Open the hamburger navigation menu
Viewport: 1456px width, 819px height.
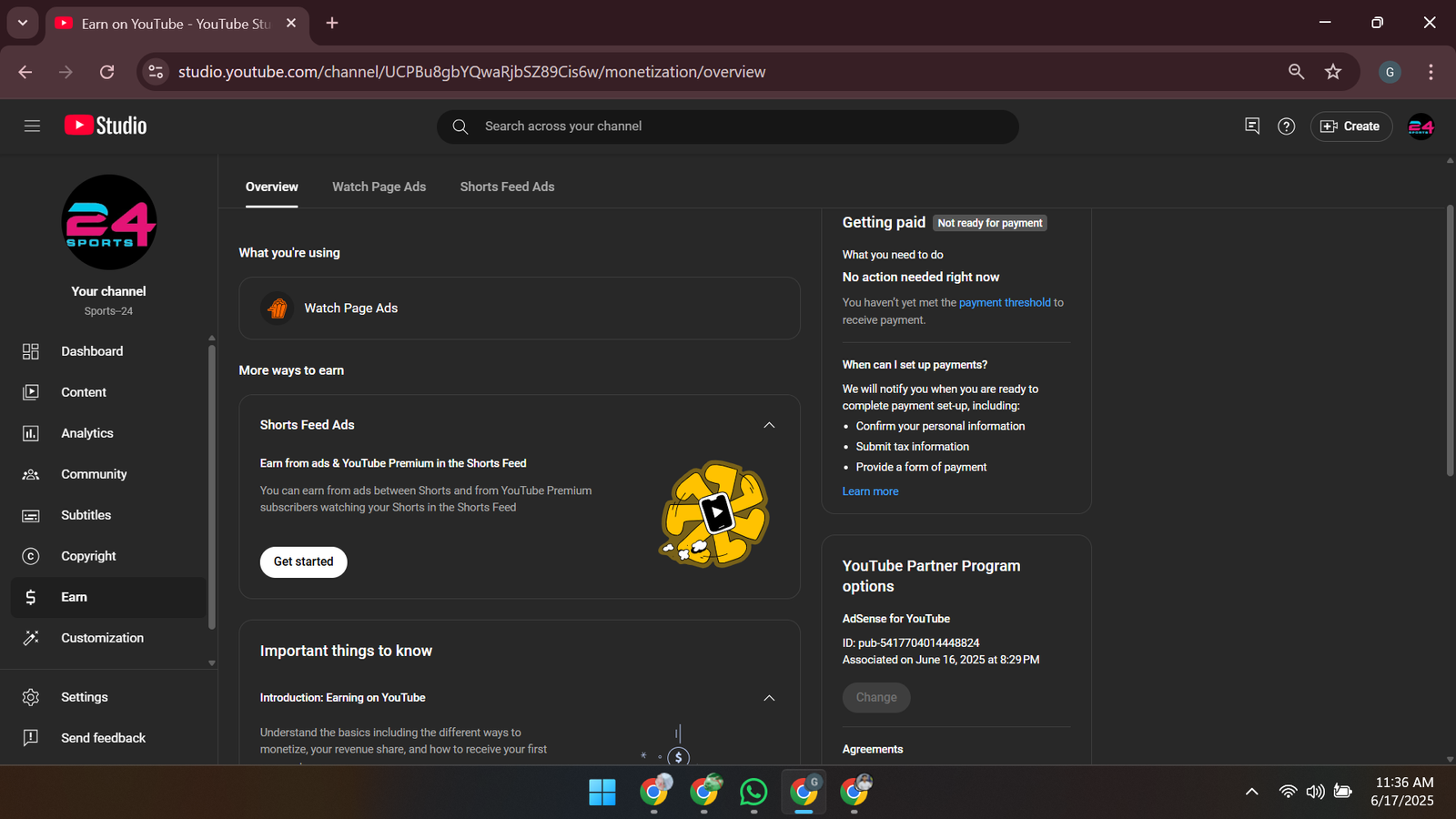point(32,126)
